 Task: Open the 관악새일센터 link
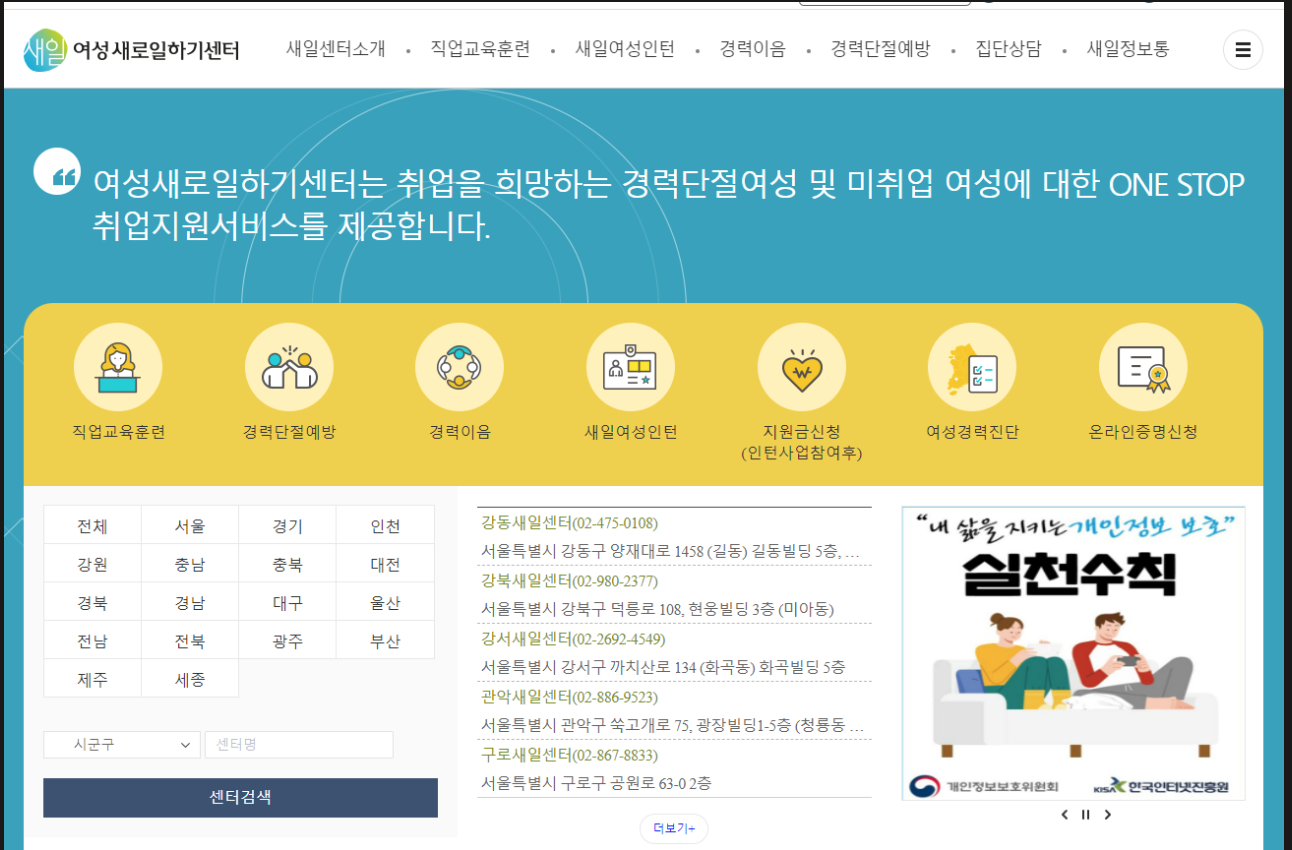coord(569,697)
